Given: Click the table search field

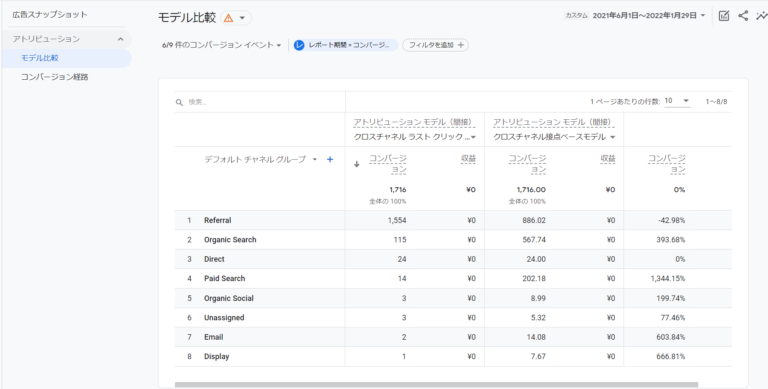Looking at the screenshot, I should point(260,102).
